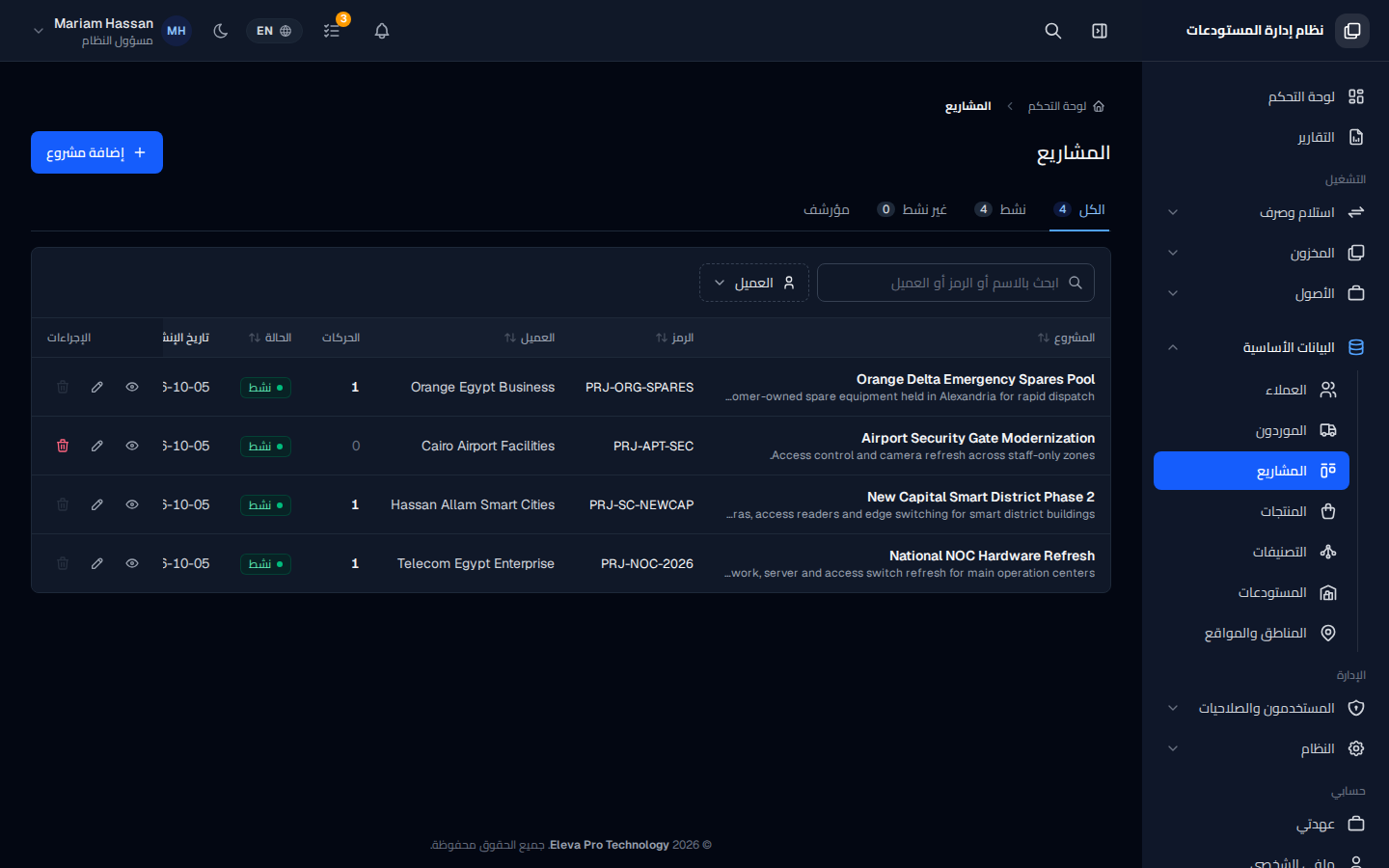Delete Airport Security Gate Modernization red trash icon
1389x868 pixels.
point(63,446)
